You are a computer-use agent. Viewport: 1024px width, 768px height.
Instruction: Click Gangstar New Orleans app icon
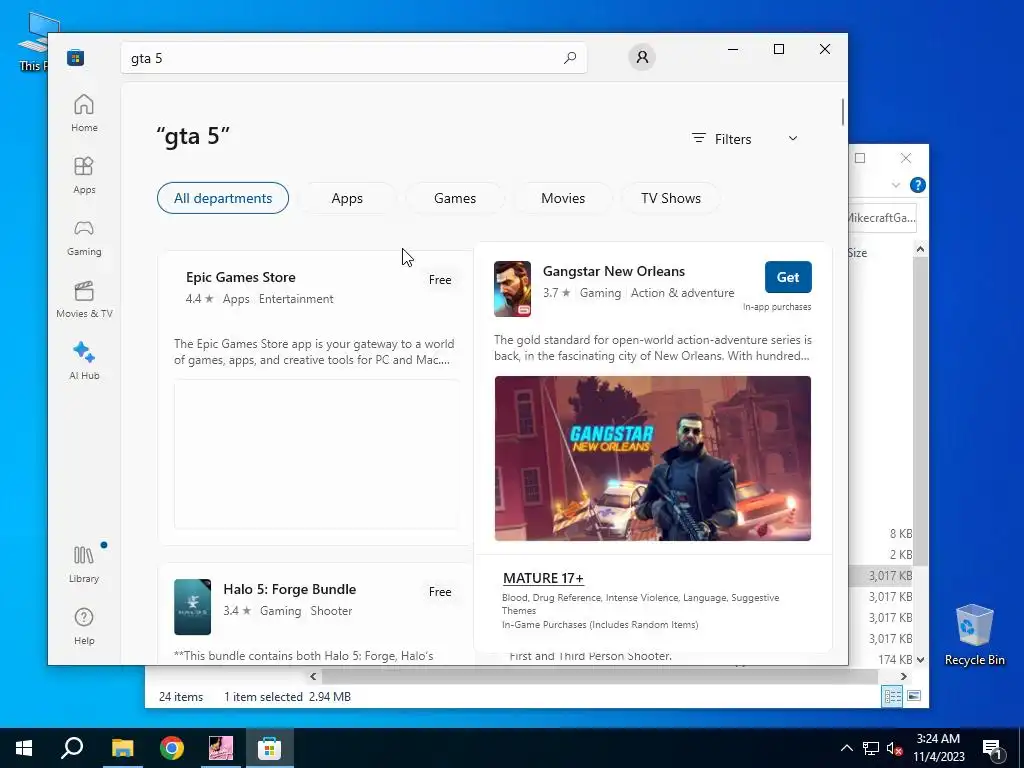[512, 289]
